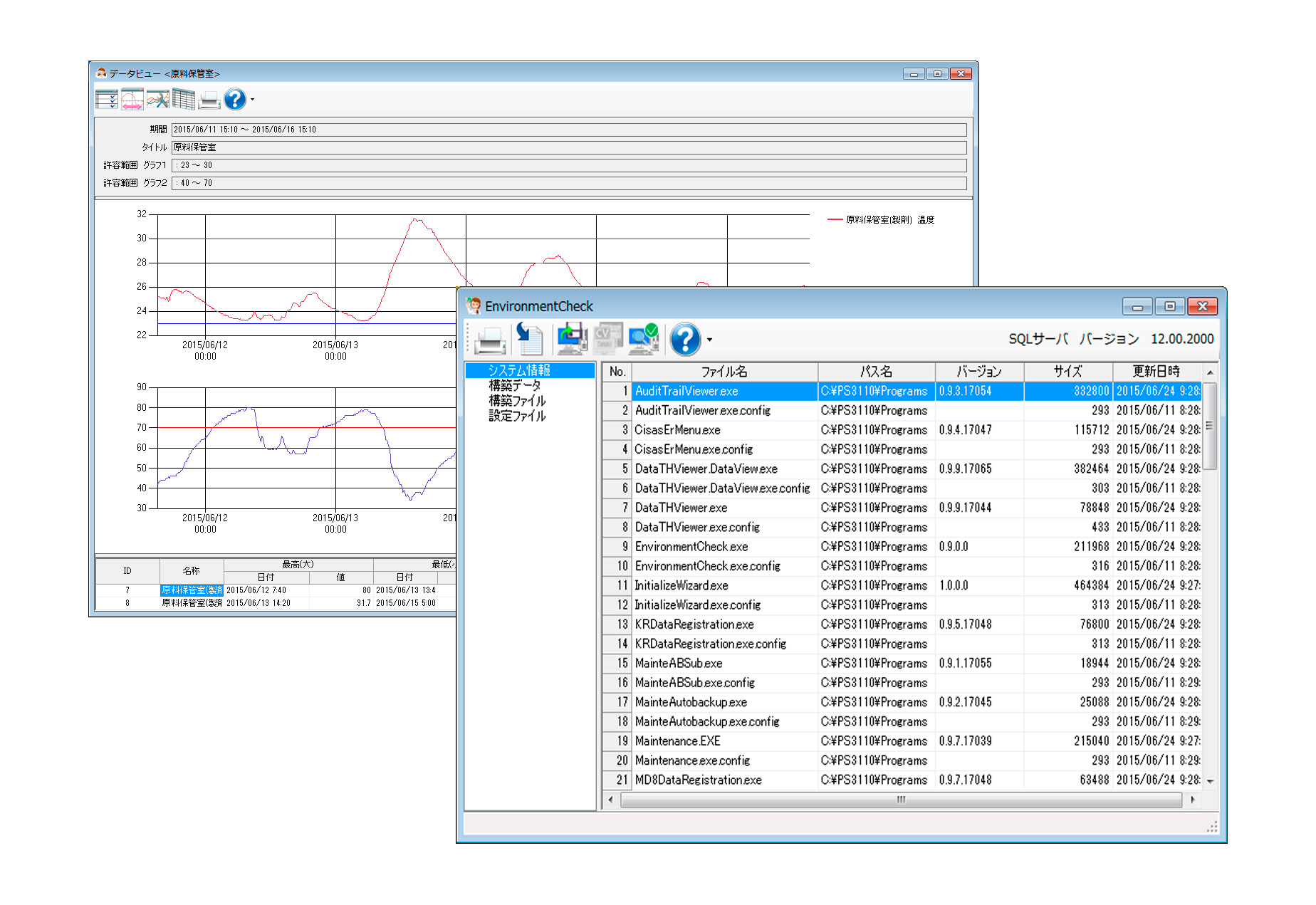The image size is (1316, 905).
Task: Click the タイトル field showing 原料保管室
Action: point(569,147)
